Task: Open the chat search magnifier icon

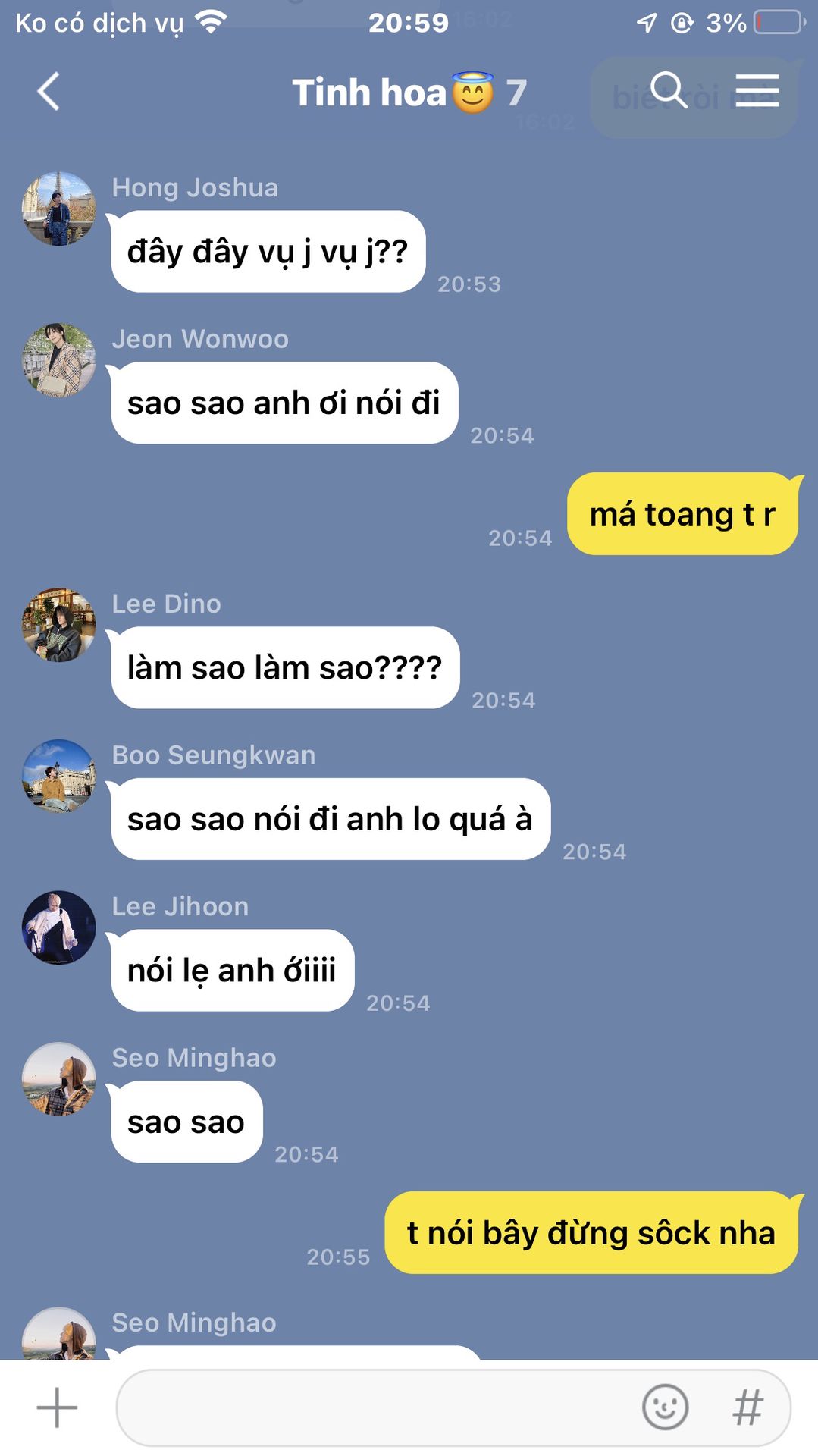Action: coord(669,91)
